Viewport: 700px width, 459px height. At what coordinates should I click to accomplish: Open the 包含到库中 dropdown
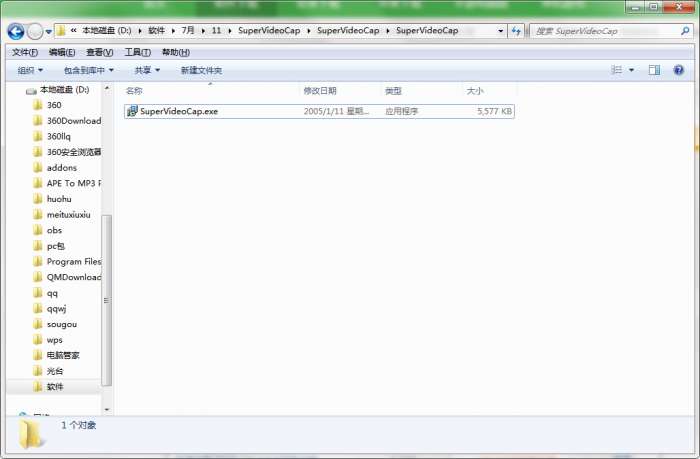[x=89, y=70]
